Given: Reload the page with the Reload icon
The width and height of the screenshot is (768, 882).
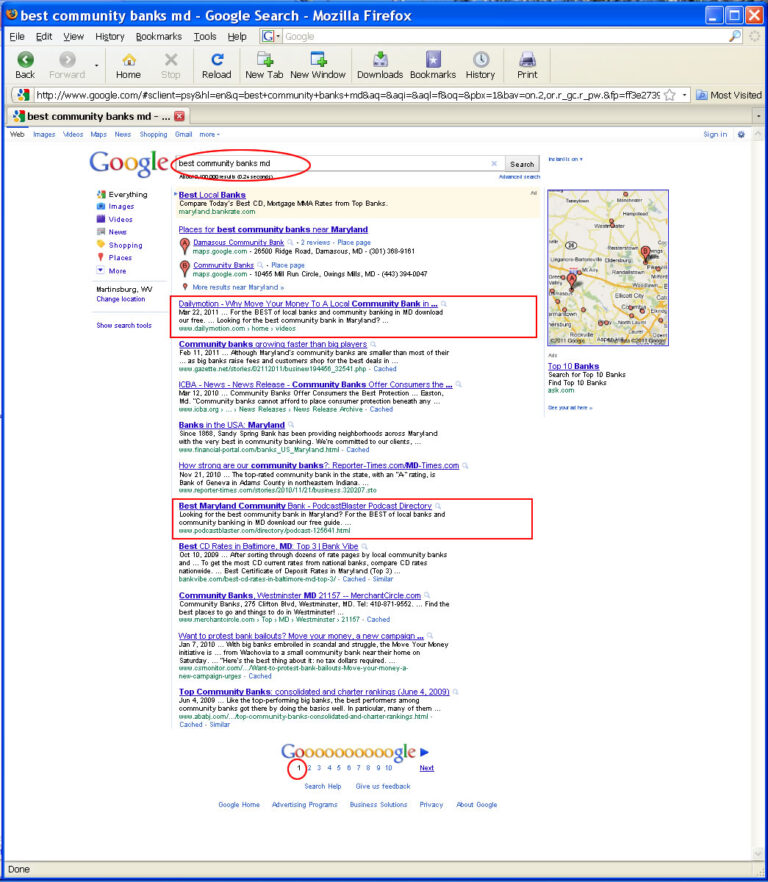Looking at the screenshot, I should 217,60.
